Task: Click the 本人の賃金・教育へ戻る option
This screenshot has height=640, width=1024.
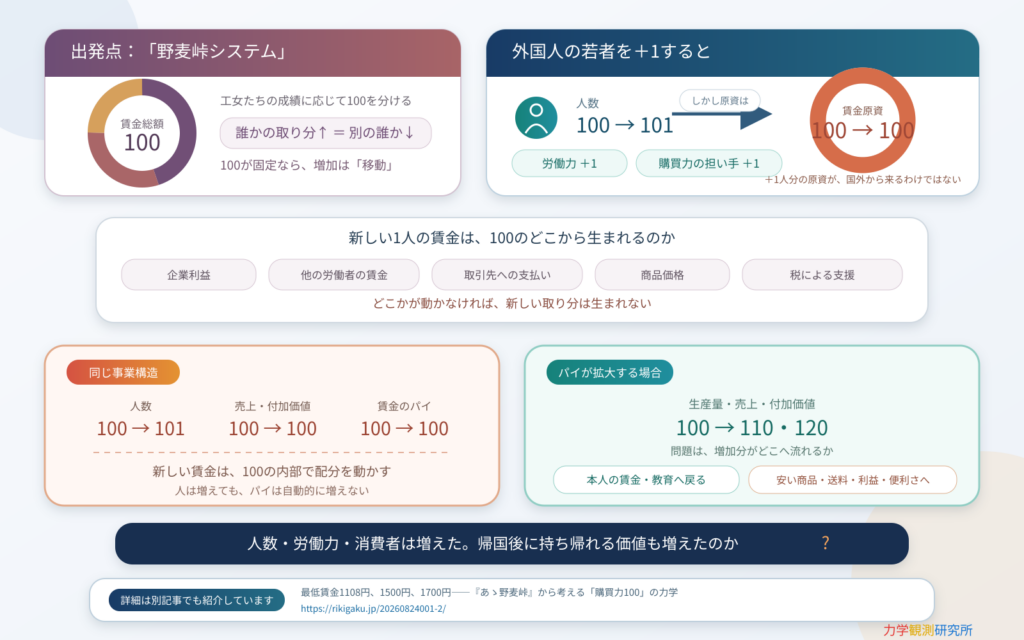Action: 646,480
